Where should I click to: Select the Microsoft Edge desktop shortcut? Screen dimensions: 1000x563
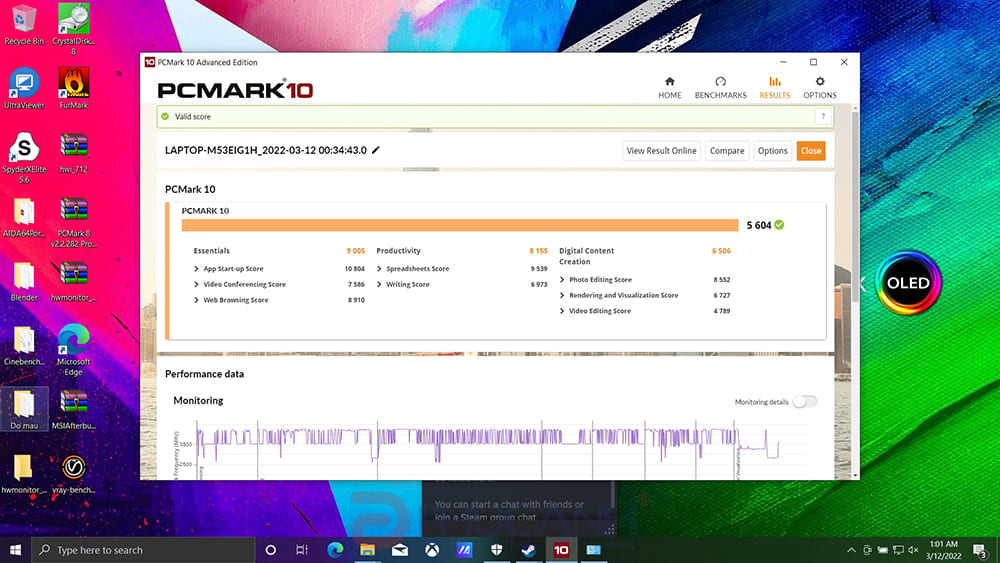tap(73, 349)
